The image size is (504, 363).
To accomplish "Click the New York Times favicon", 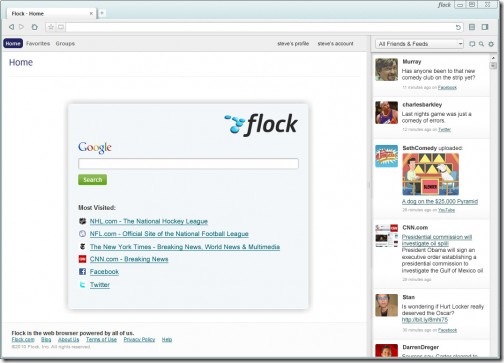I will 82,247.
